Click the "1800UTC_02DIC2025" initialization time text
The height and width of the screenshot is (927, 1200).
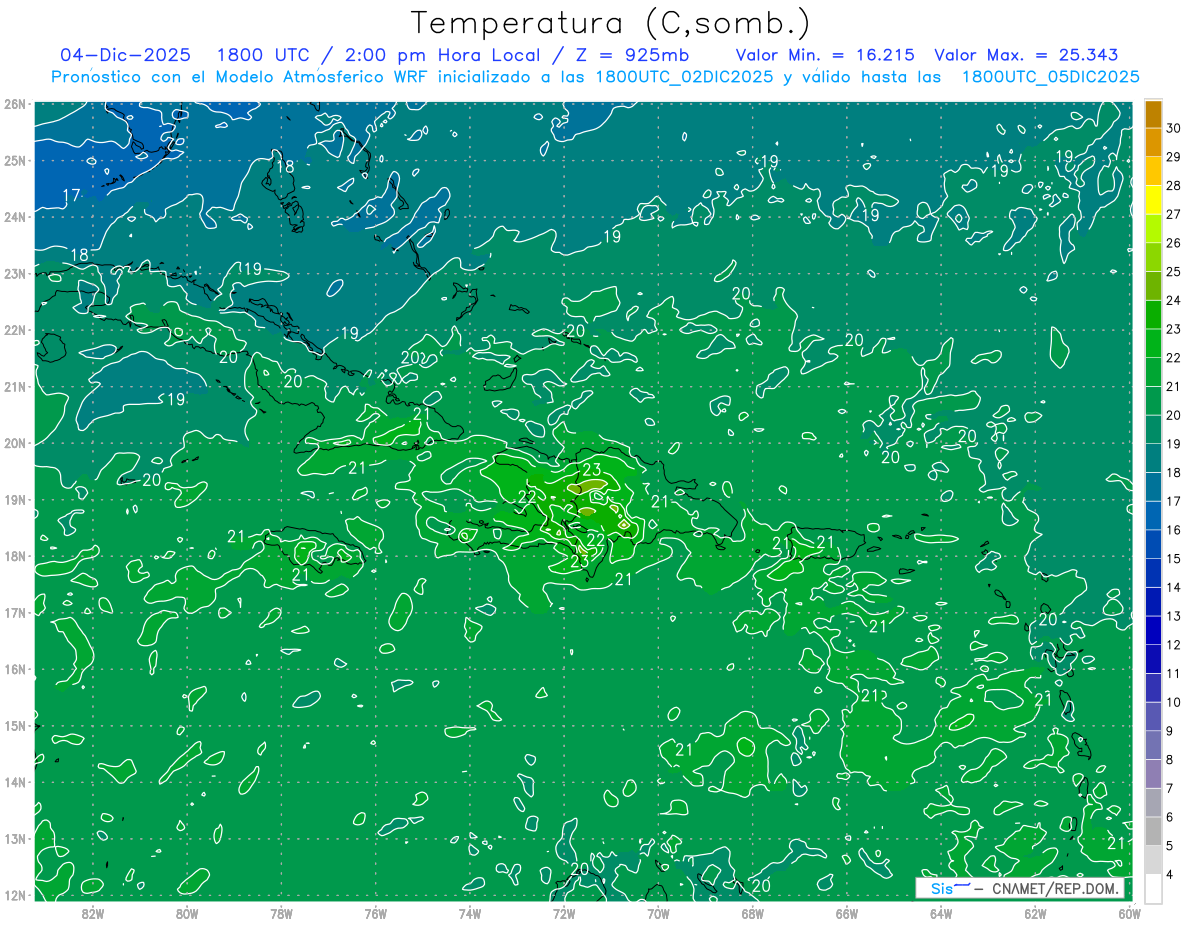tap(684, 77)
